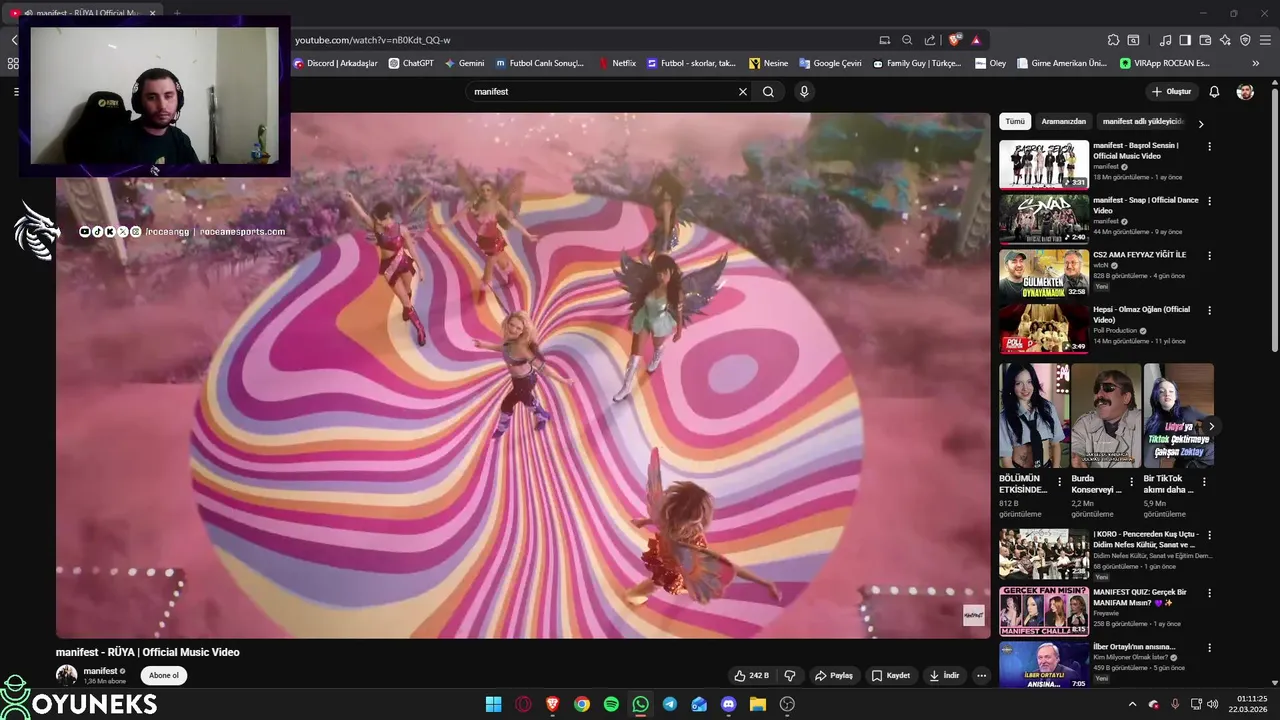Select the Tümü filter chip
The height and width of the screenshot is (720, 1280).
[x=1015, y=121]
